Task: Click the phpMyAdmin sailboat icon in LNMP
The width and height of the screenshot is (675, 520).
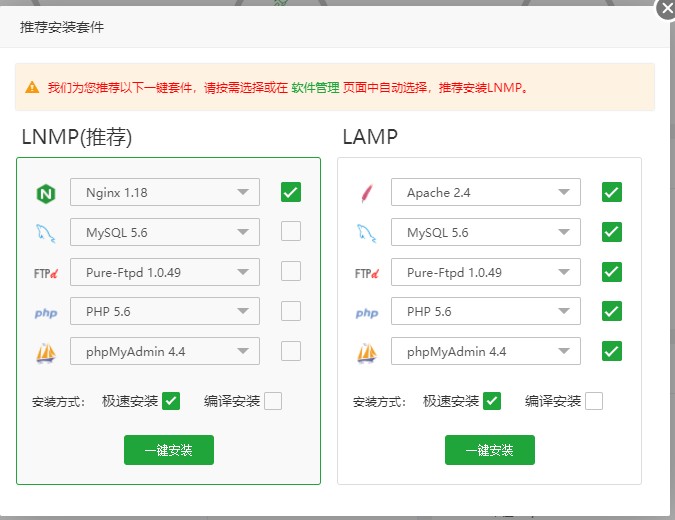Action: pos(46,353)
